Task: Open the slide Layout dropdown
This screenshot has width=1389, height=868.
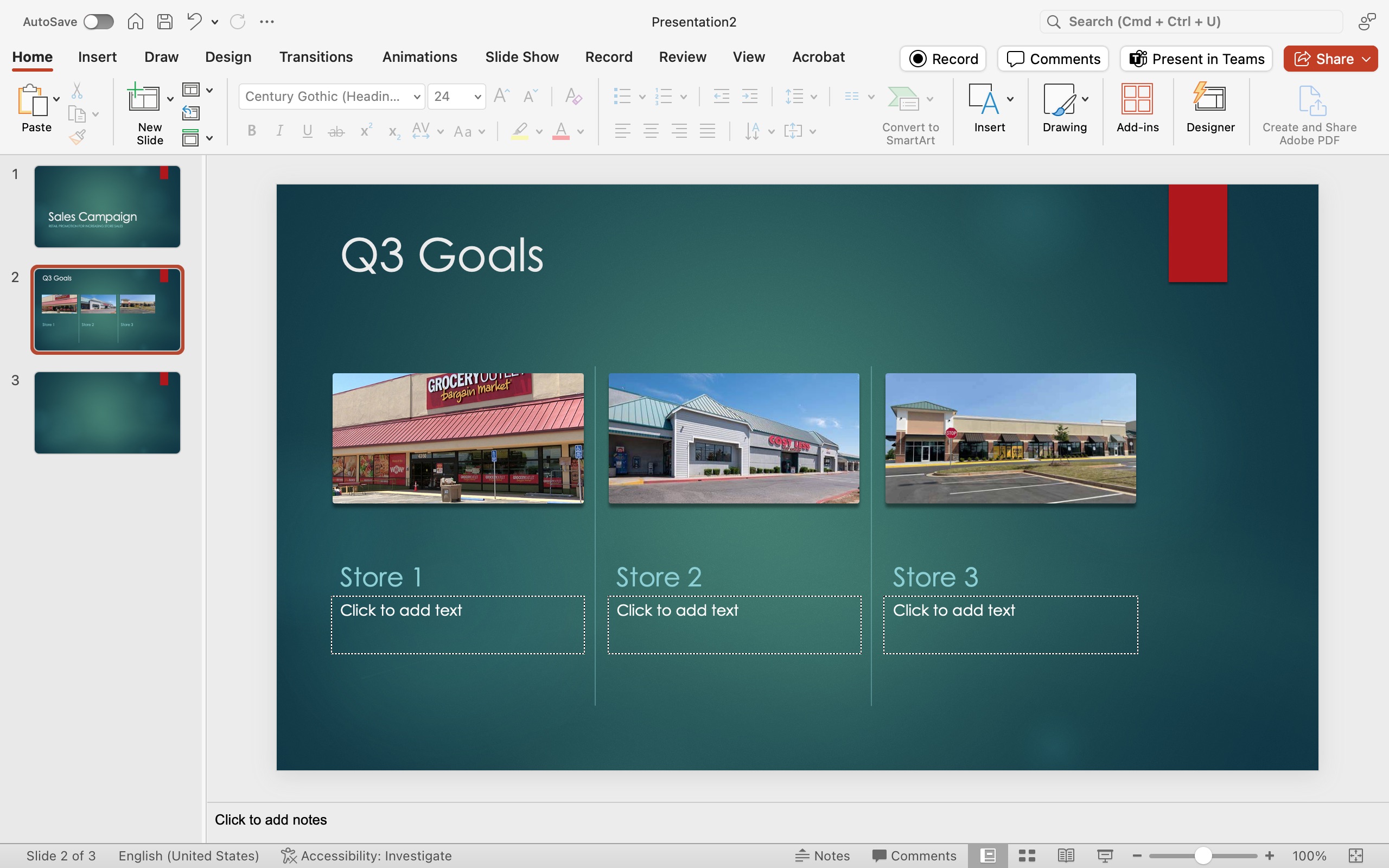Action: pos(197,90)
